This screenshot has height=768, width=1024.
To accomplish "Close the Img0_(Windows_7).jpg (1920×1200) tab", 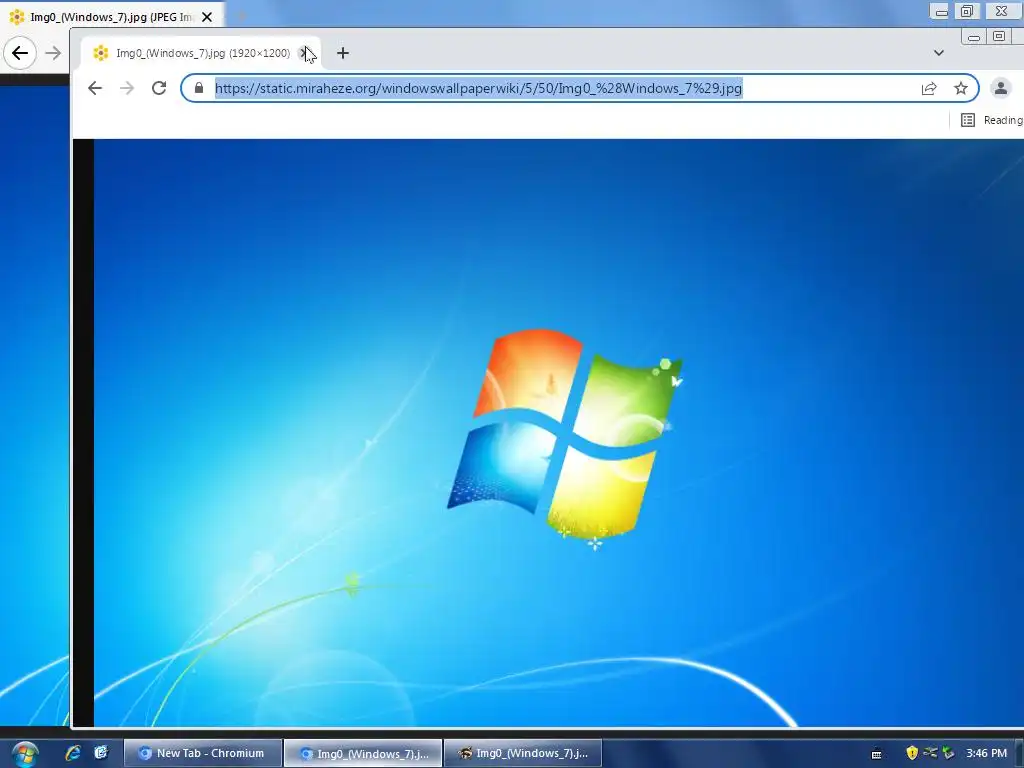I will click(x=304, y=53).
